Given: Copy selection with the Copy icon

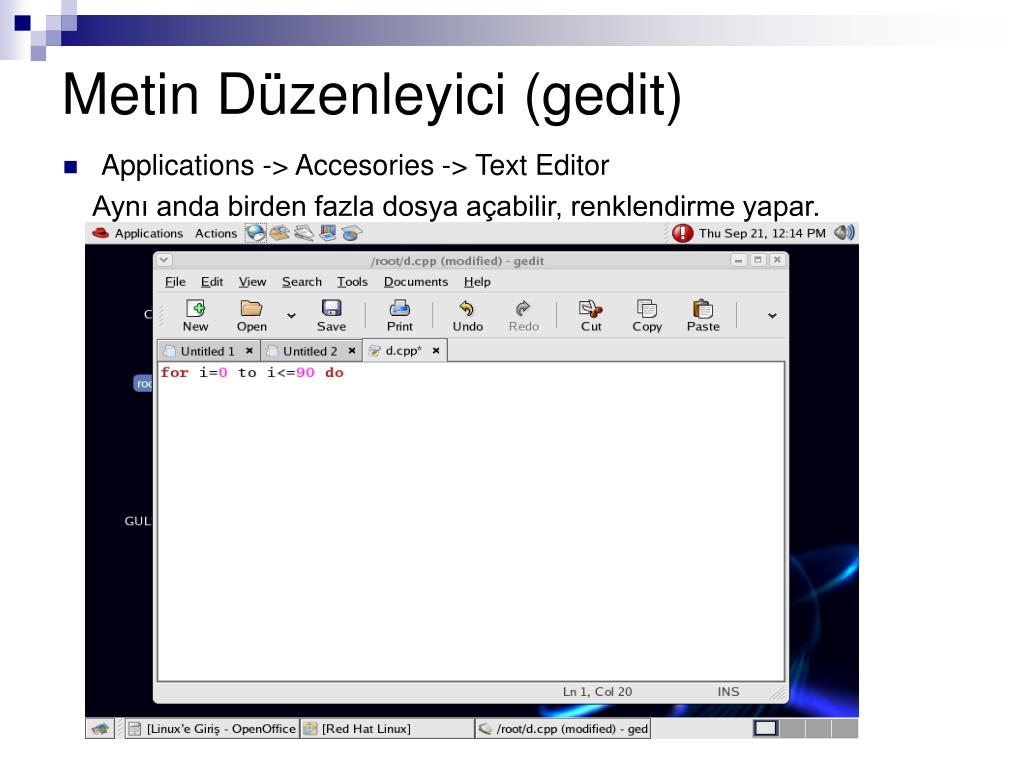Looking at the screenshot, I should tap(647, 315).
